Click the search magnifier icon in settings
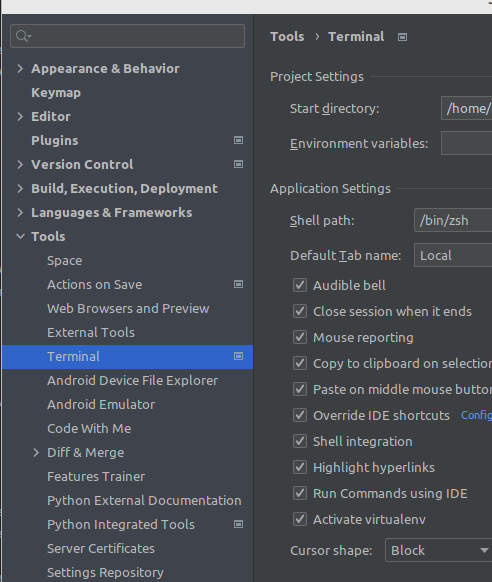This screenshot has width=492, height=582. (x=23, y=36)
